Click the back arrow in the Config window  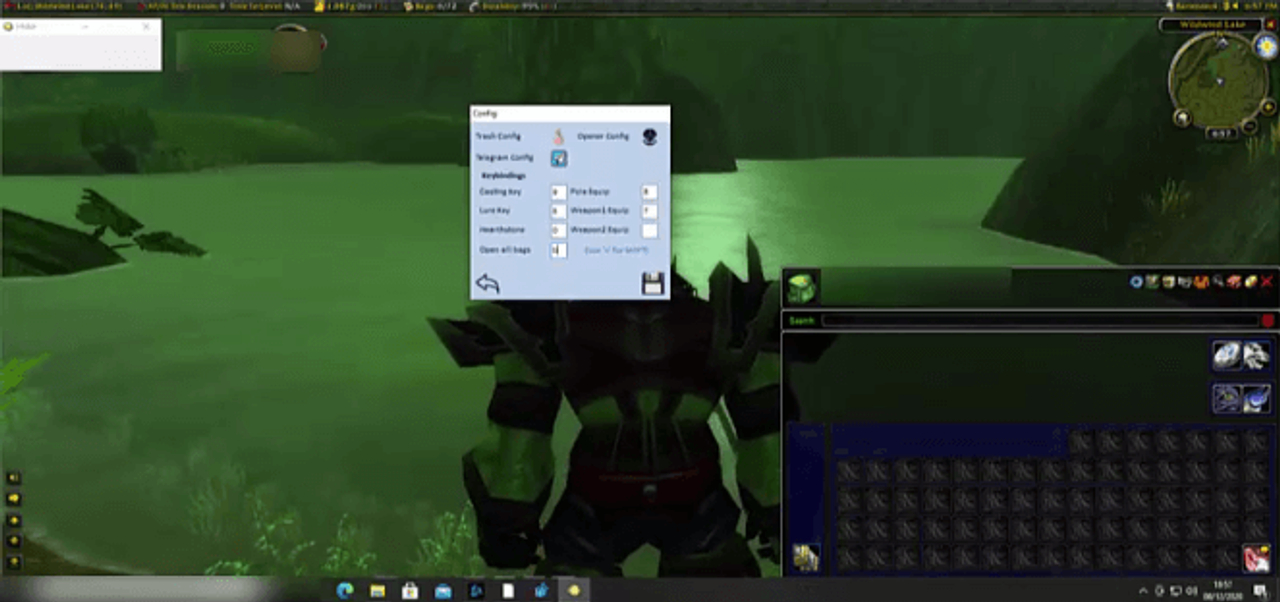[488, 283]
